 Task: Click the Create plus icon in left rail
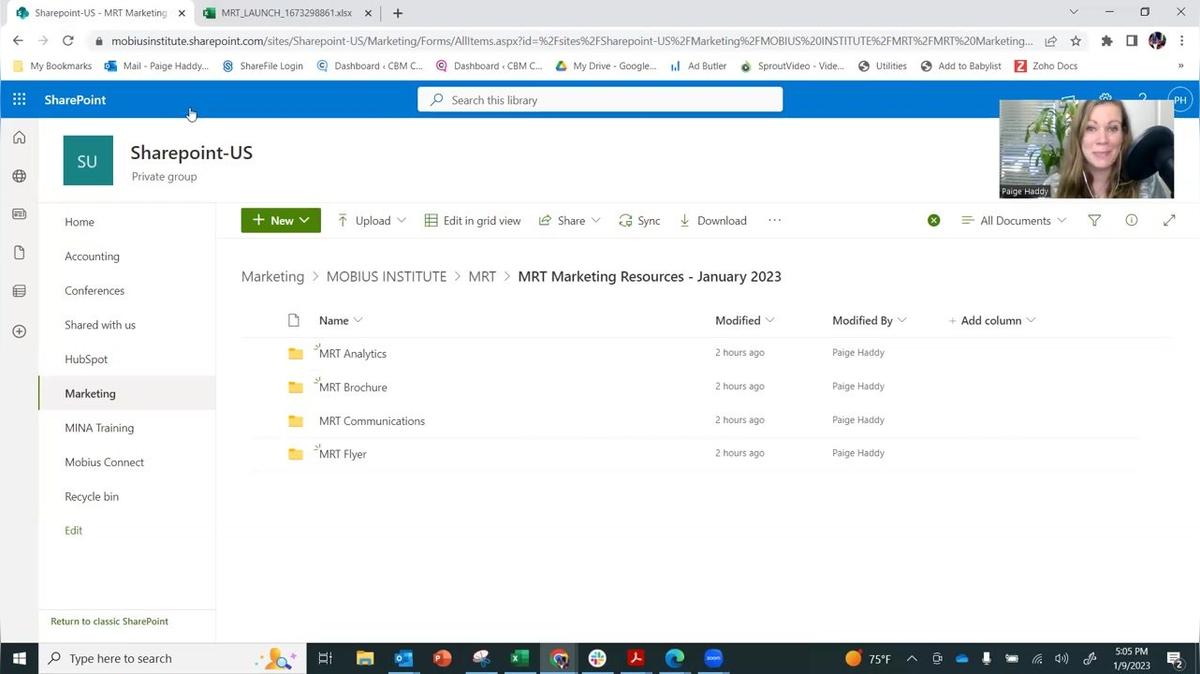click(19, 331)
